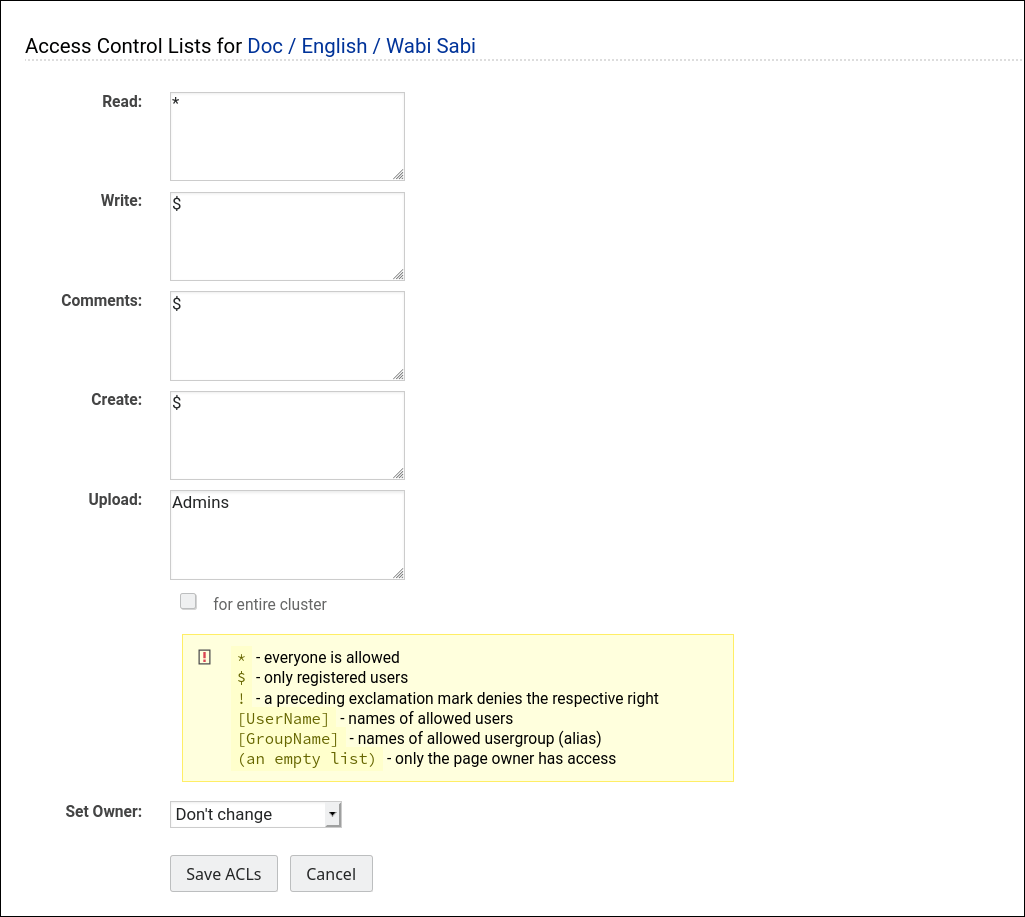Screen dimensions: 1025x917
Task: Click inside the Read permissions field
Action: [x=287, y=135]
